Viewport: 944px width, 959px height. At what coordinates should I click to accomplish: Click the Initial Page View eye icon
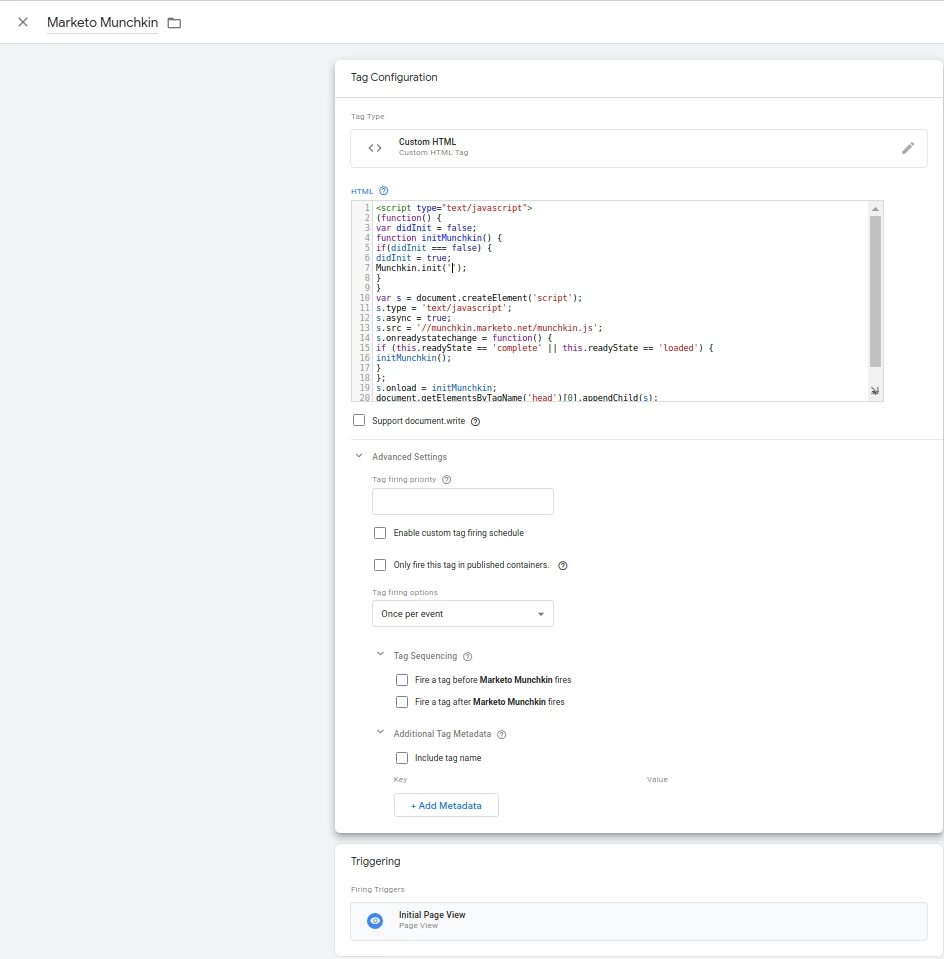coord(375,920)
